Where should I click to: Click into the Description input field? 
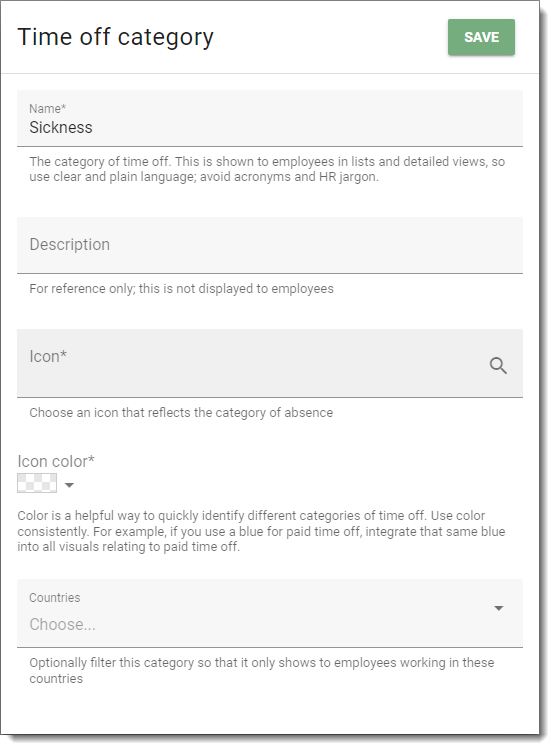270,245
